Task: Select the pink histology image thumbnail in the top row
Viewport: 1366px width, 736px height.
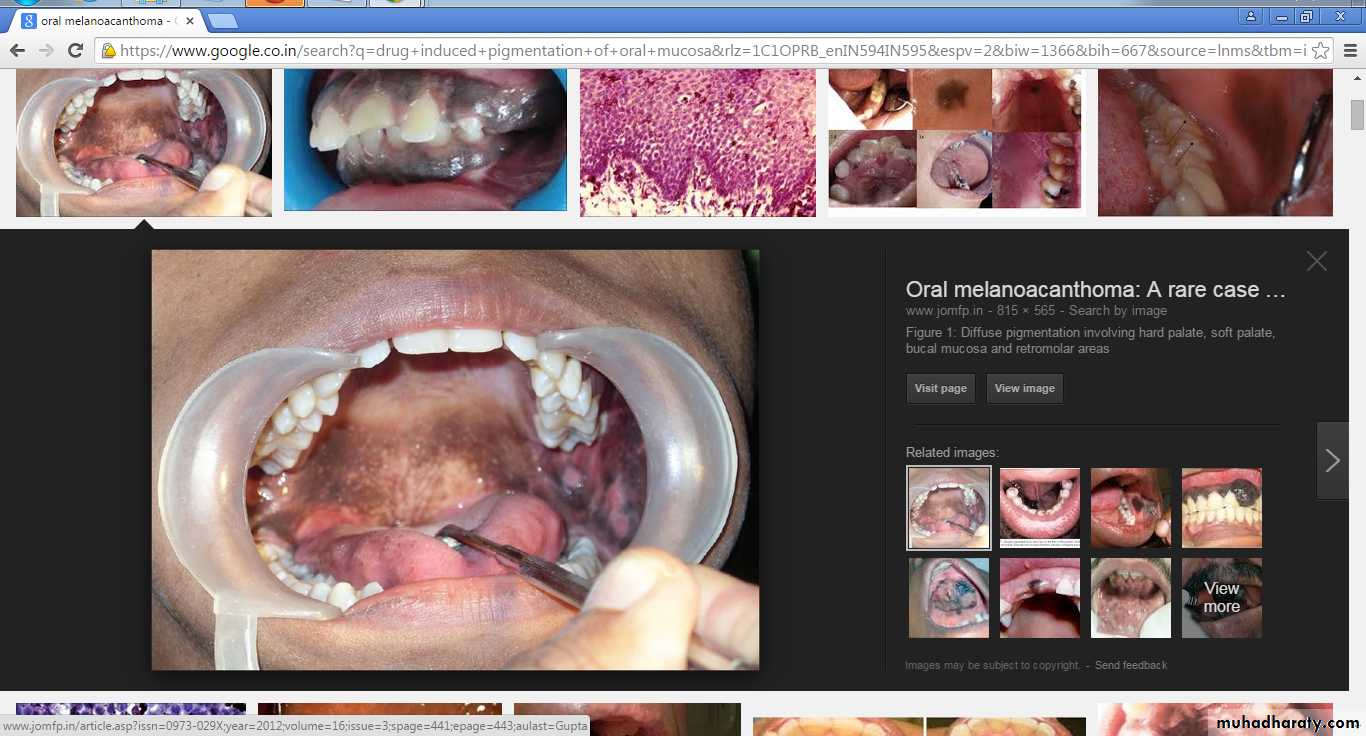Action: [x=697, y=142]
